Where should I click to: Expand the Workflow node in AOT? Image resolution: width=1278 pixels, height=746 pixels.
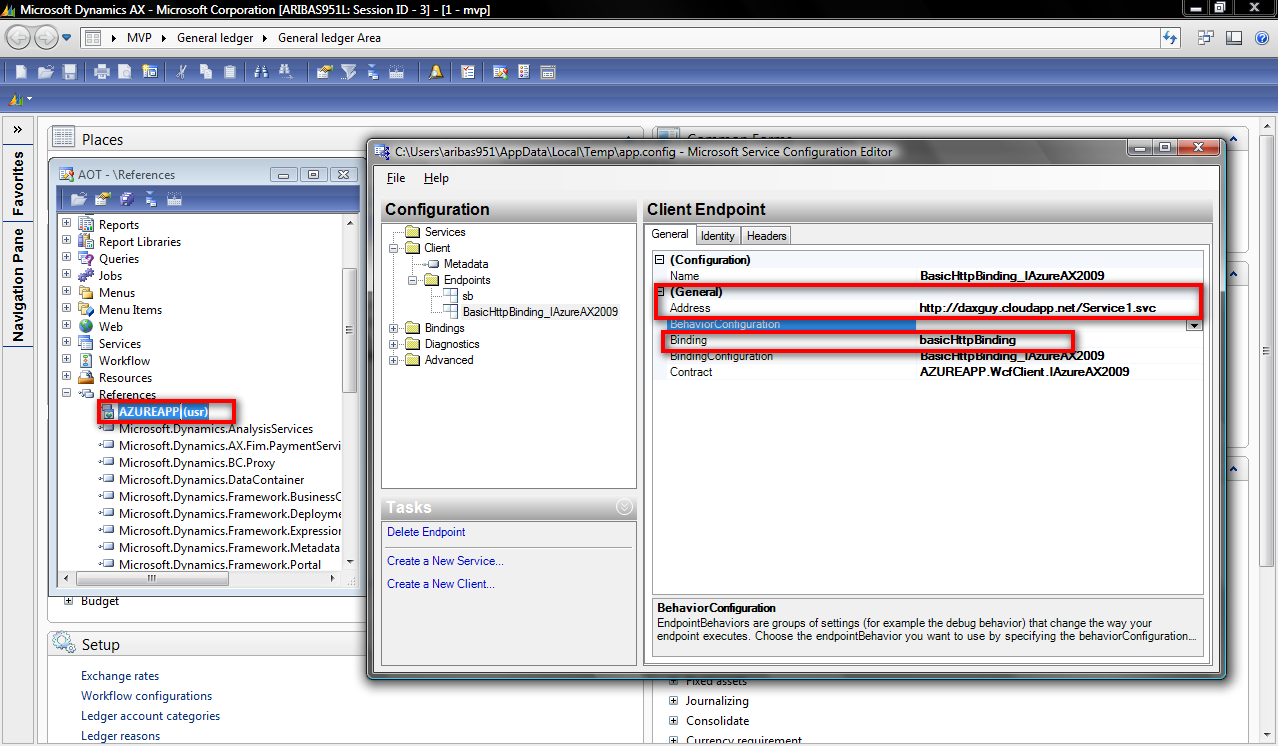pos(67,360)
